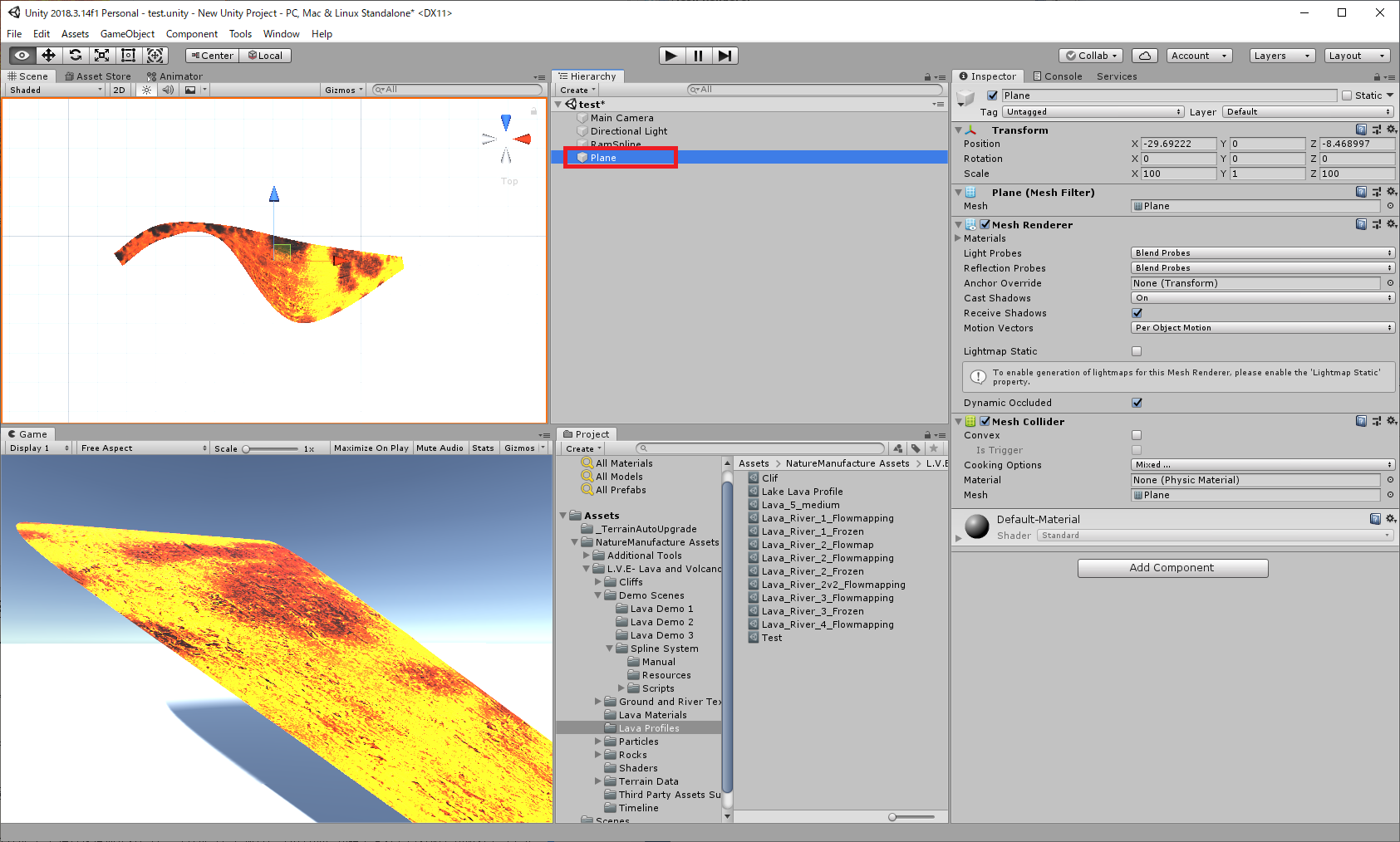Switch to the Console tab
Screen dimensions: 1400x842
pos(1058,76)
